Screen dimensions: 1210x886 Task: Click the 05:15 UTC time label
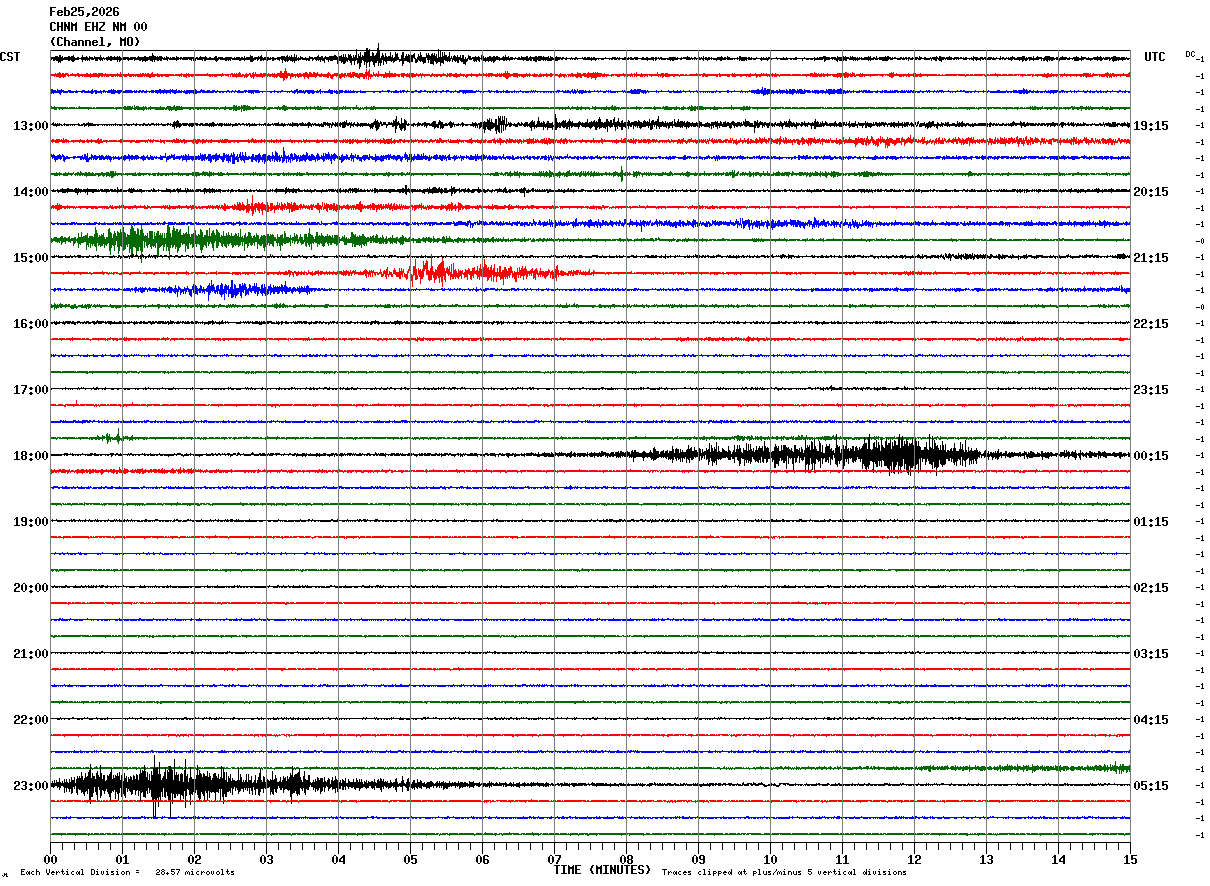click(1151, 786)
